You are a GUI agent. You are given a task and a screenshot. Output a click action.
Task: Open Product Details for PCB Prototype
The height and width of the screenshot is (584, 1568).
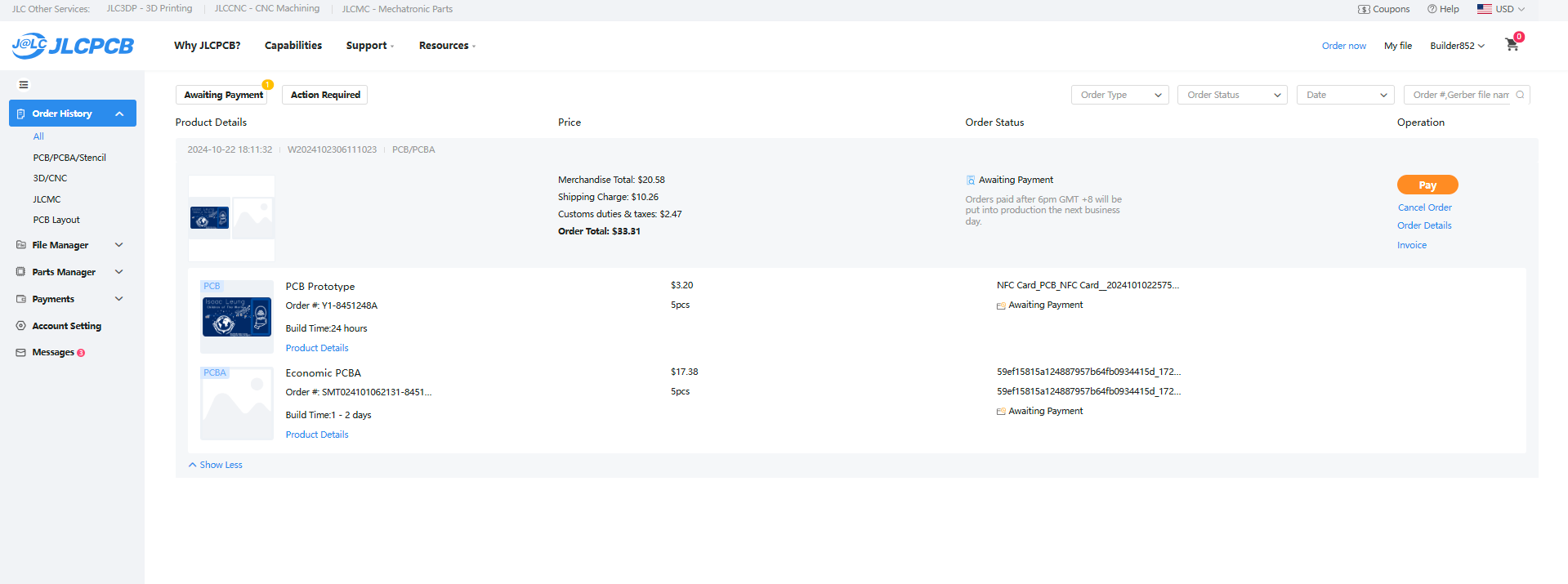(317, 348)
